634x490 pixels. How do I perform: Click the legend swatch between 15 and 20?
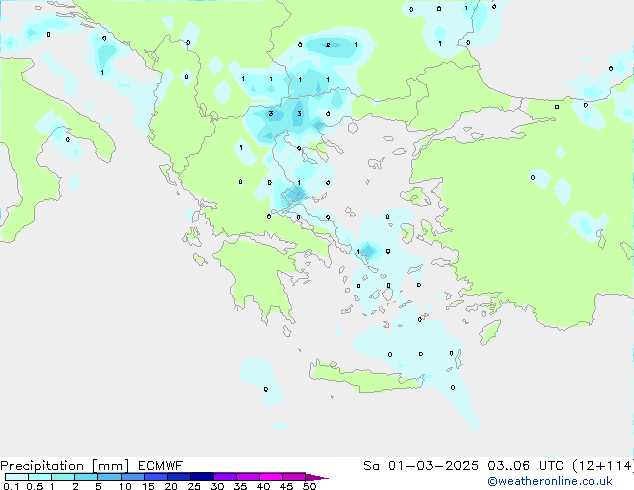pyautogui.click(x=156, y=477)
